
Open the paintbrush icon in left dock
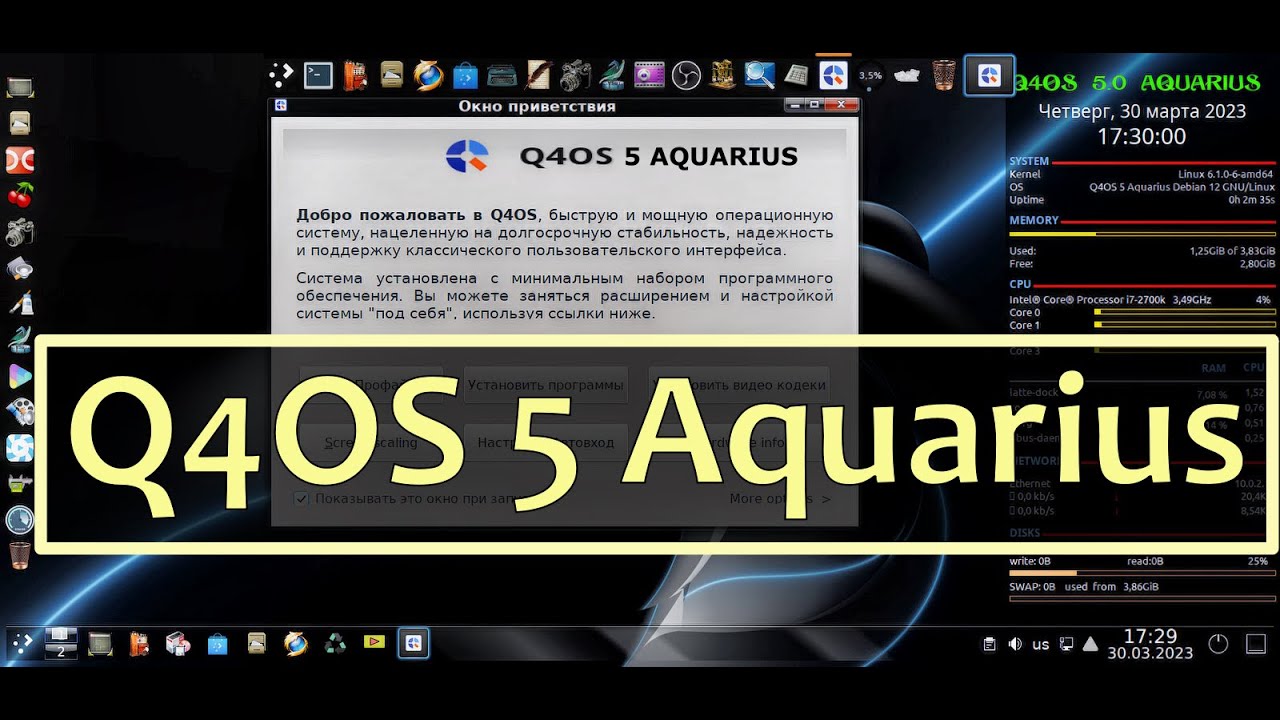(20, 304)
